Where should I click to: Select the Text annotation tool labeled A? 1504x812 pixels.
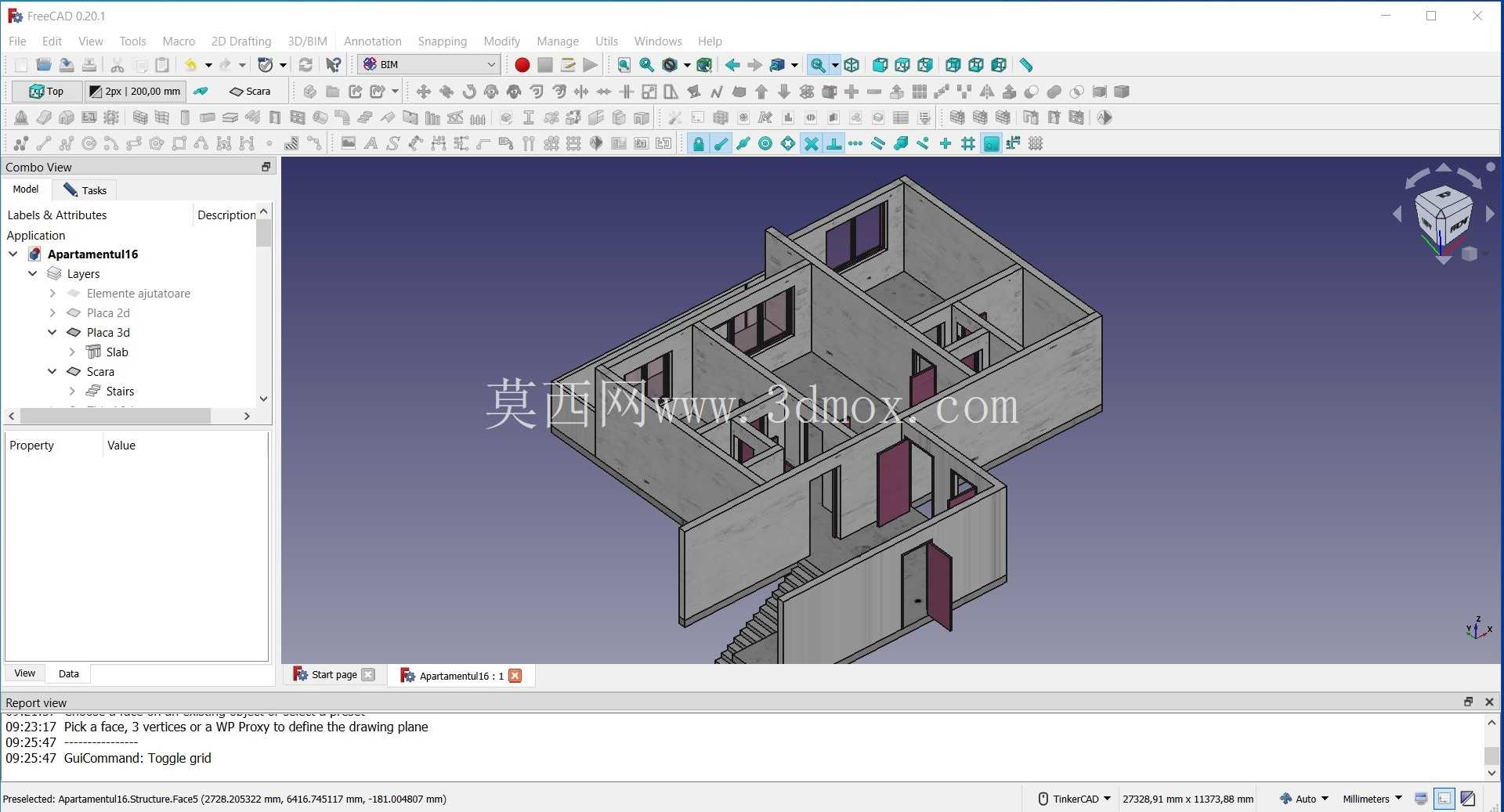click(371, 143)
